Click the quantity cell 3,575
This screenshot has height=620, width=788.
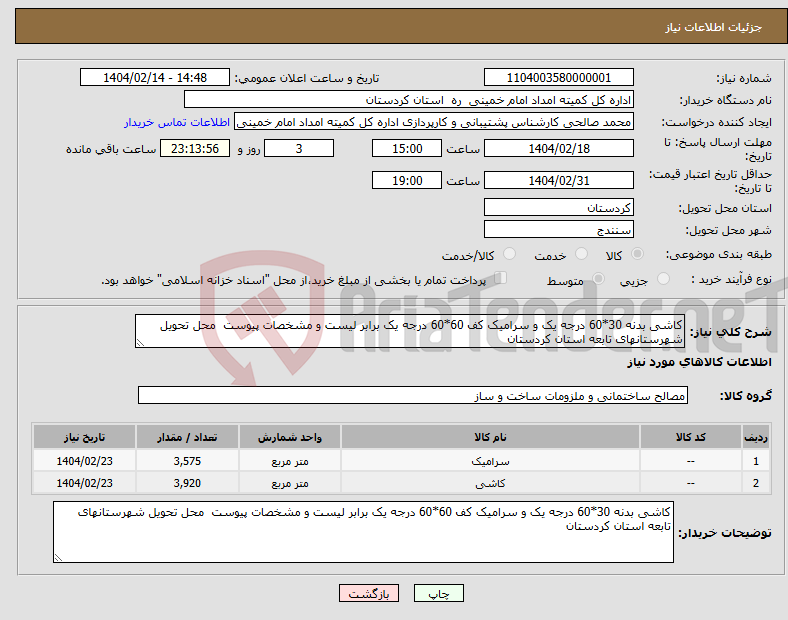tap(187, 461)
